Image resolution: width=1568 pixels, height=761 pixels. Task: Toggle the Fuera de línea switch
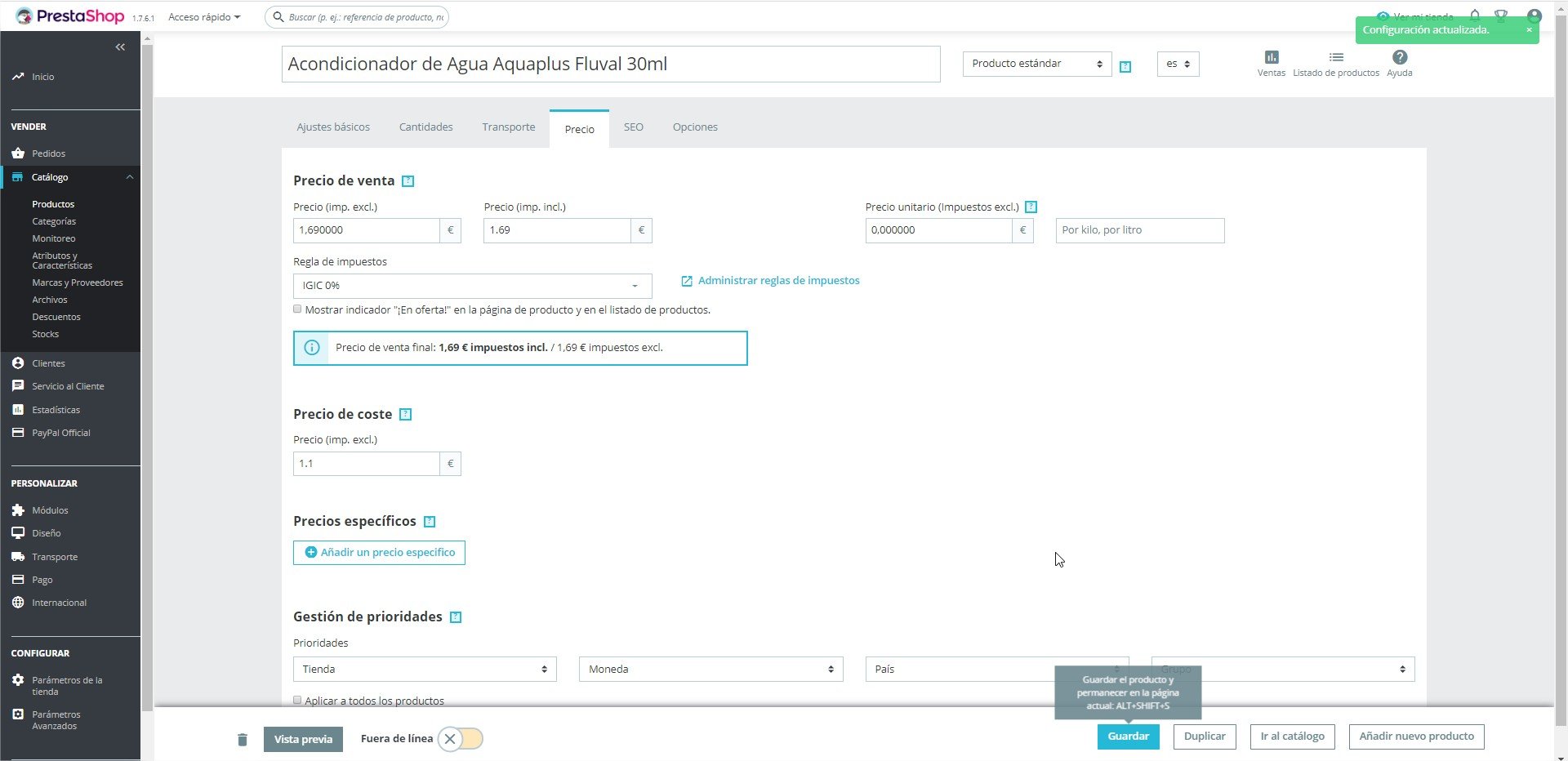(x=461, y=739)
